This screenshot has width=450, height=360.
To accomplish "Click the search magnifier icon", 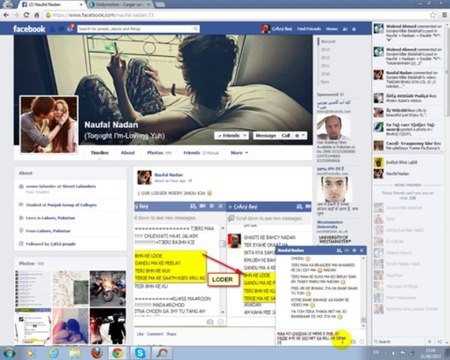I will tap(196, 29).
